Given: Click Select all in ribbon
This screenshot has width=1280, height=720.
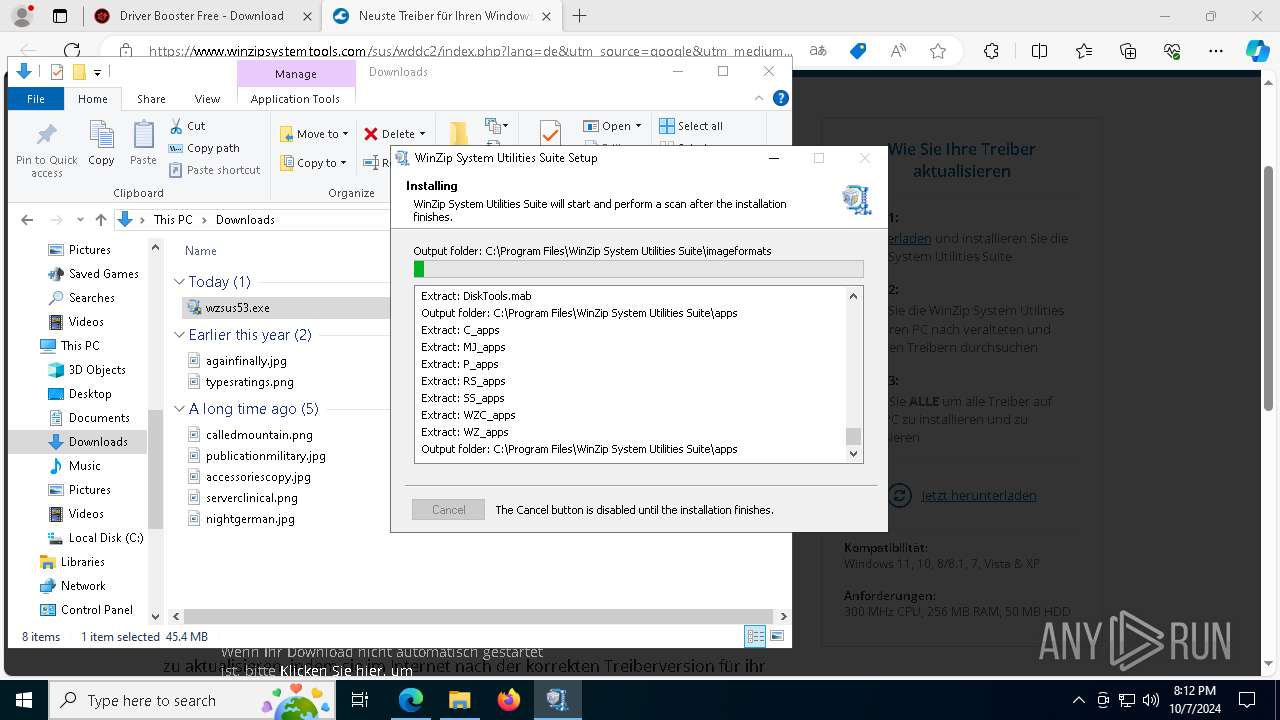Looking at the screenshot, I should click(x=691, y=126).
